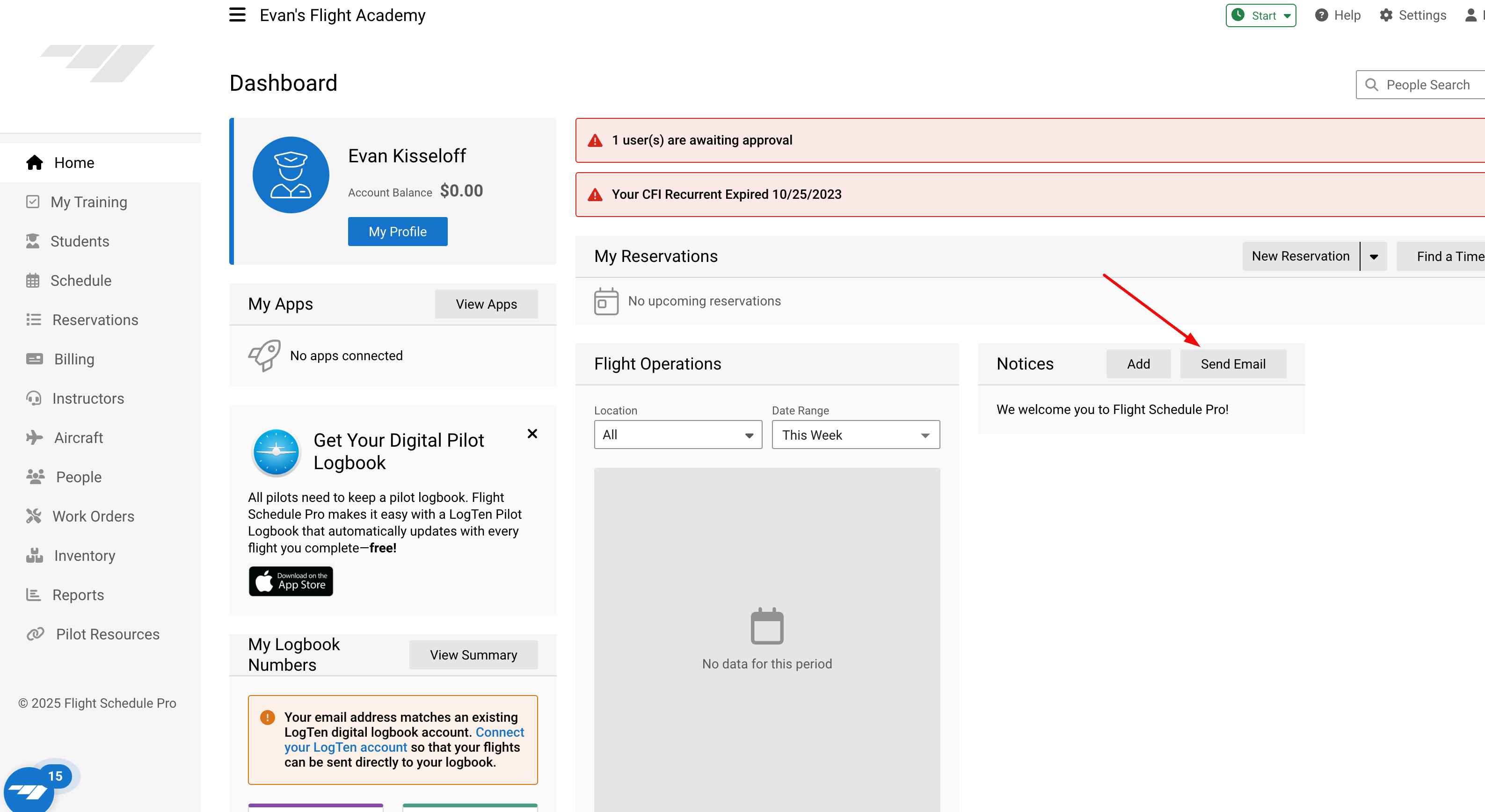The width and height of the screenshot is (1485, 812).
Task: Click the 1 user(s) are awaiting approval alert
Action: pos(1030,141)
